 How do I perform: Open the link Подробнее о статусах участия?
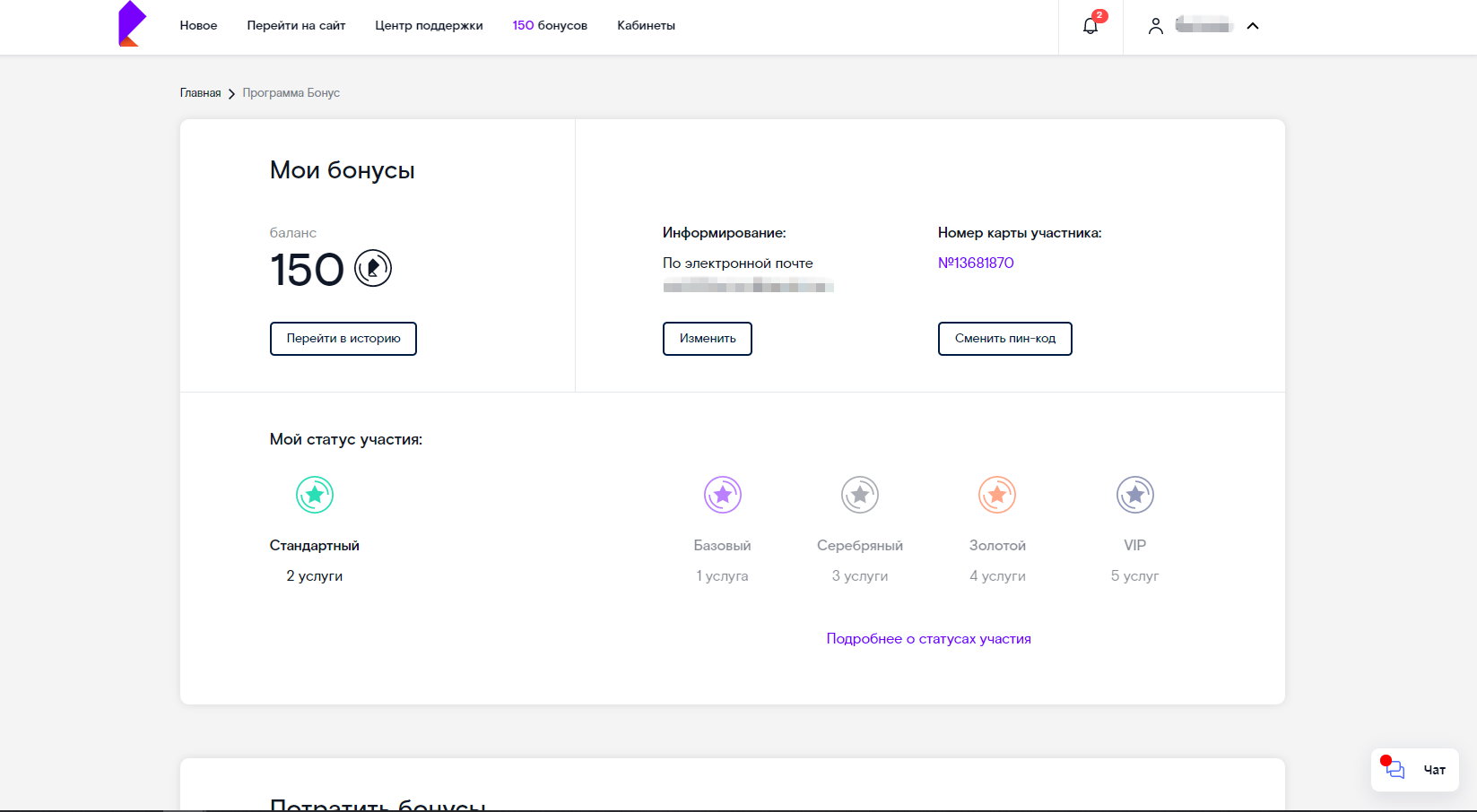click(x=929, y=638)
